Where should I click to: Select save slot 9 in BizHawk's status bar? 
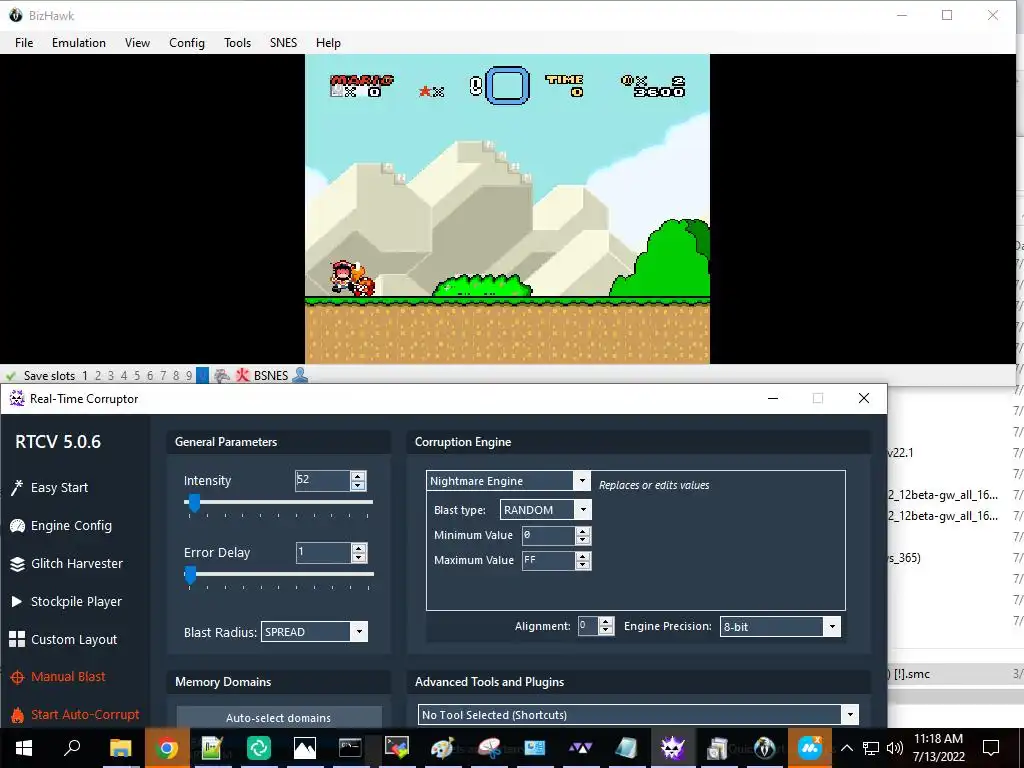pyautogui.click(x=189, y=376)
